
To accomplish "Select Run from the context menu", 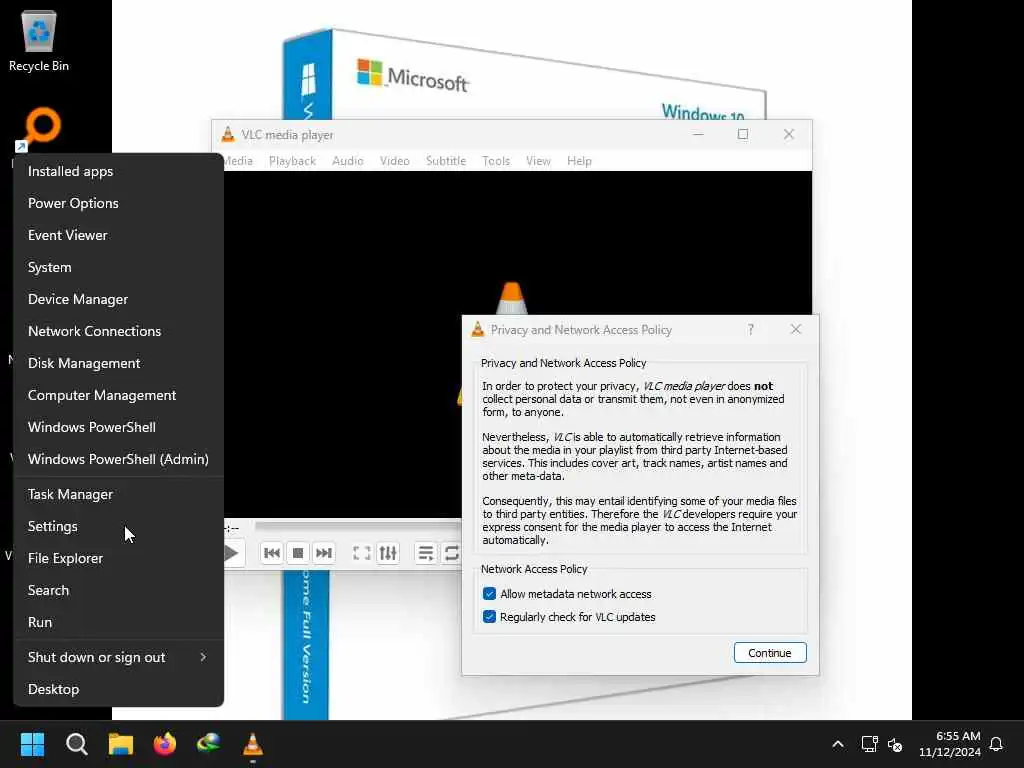I will (x=118, y=622).
